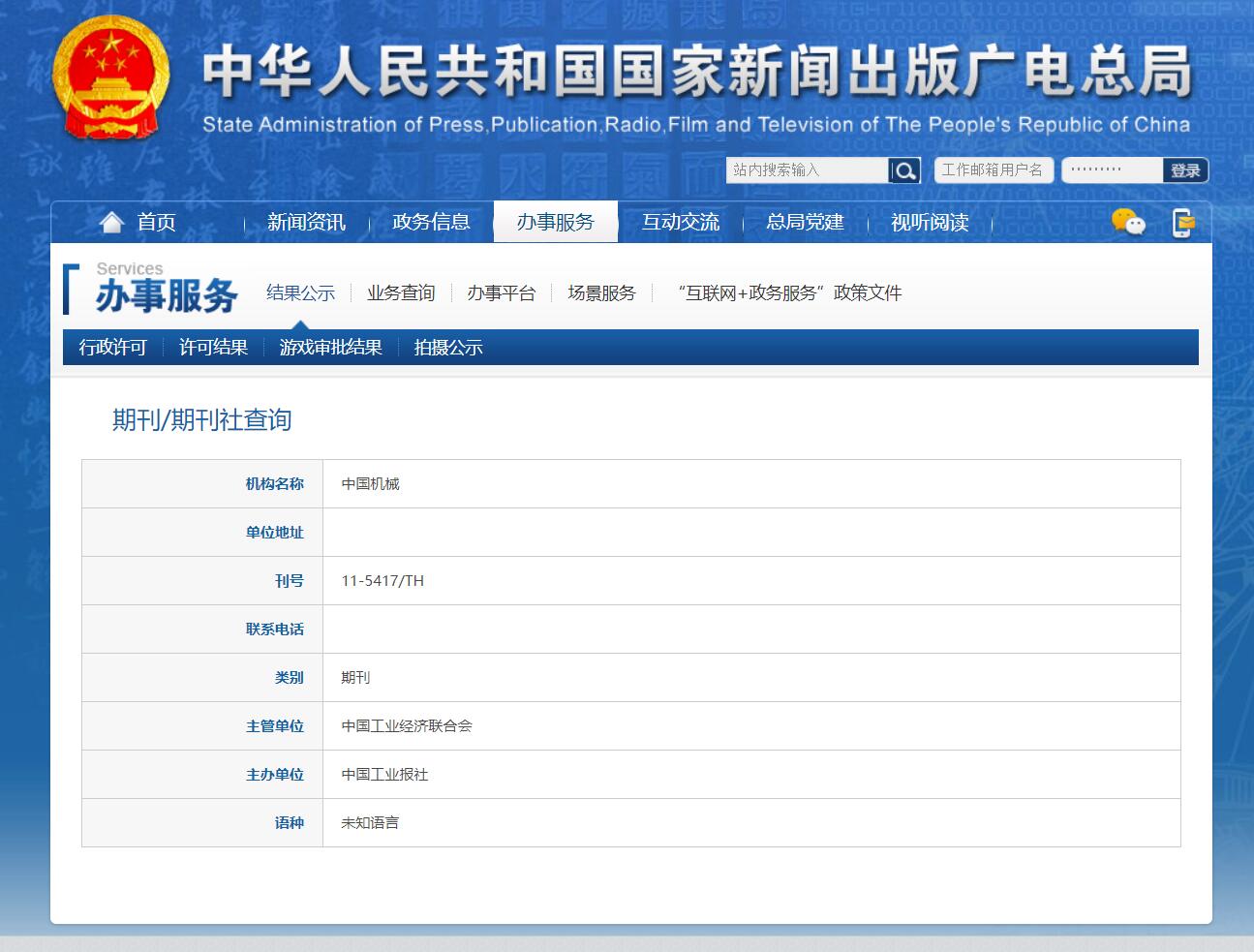The width and height of the screenshot is (1254, 952).
Task: Click the 单位地址 row label
Action: [275, 532]
